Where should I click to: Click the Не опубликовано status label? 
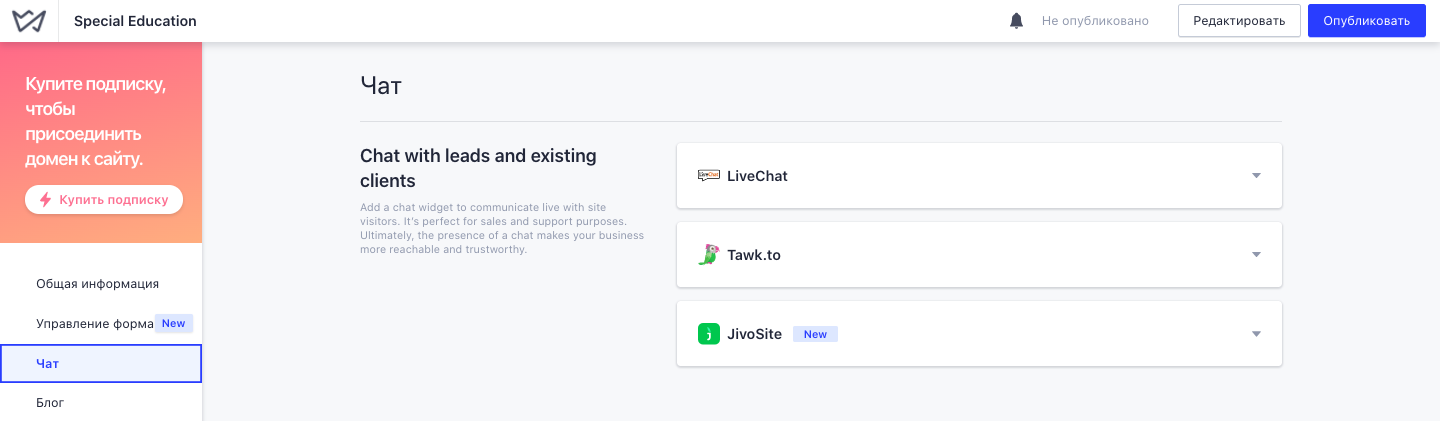(x=1095, y=21)
